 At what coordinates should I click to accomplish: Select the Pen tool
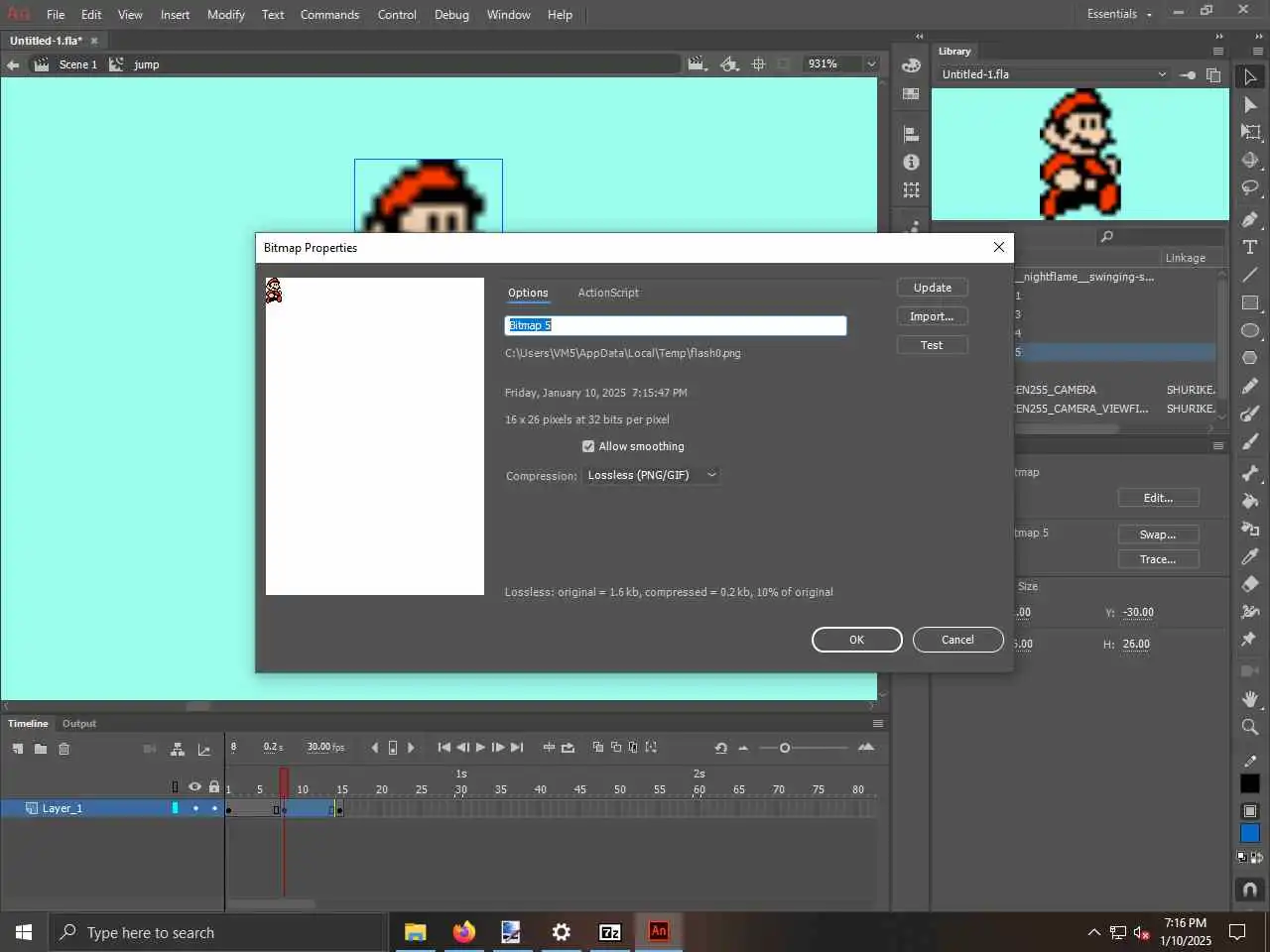pyautogui.click(x=1250, y=219)
